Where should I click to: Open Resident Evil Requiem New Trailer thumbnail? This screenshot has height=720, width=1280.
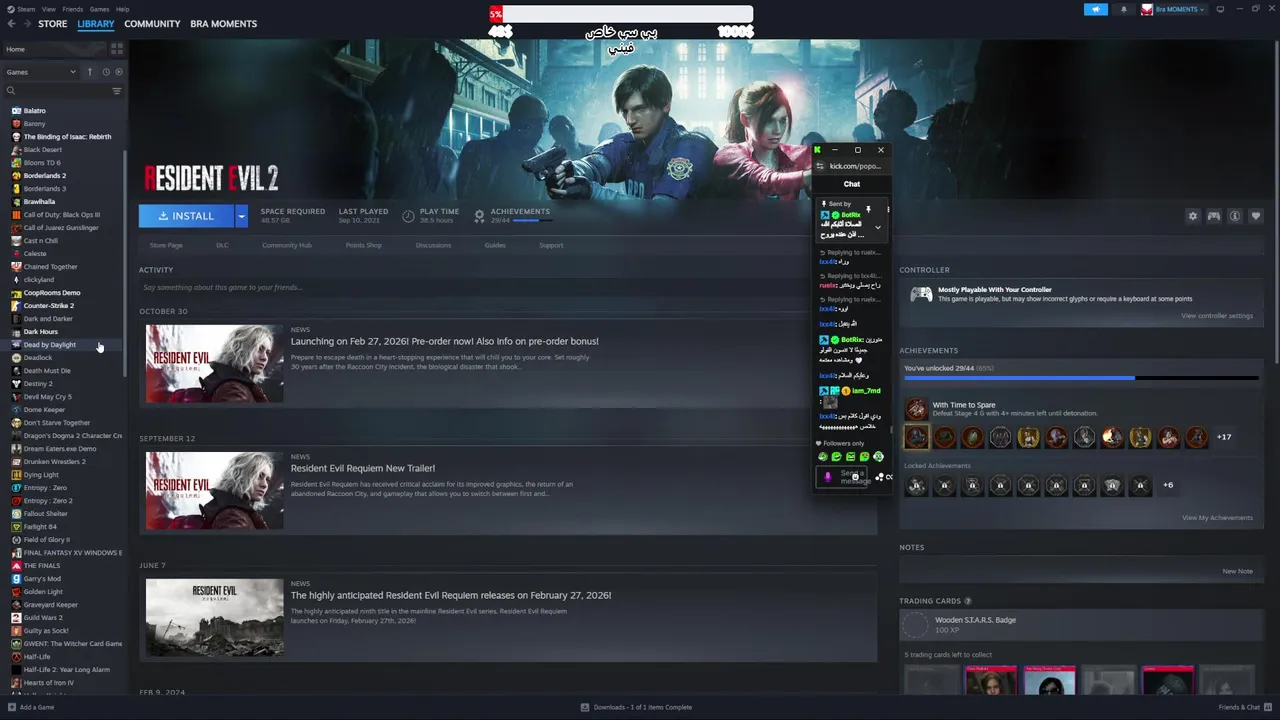[214, 490]
